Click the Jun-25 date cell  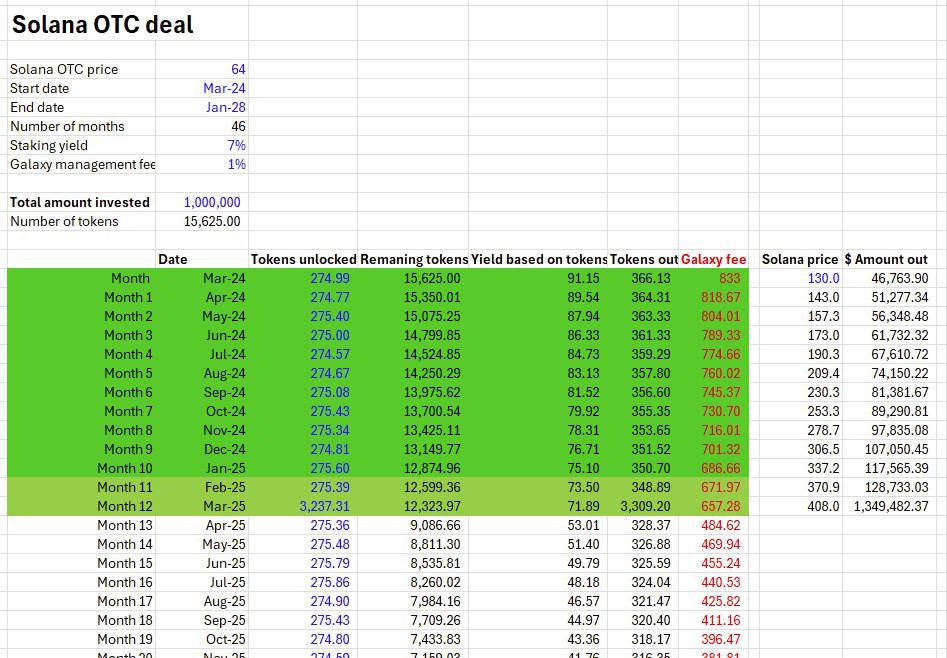(225, 564)
